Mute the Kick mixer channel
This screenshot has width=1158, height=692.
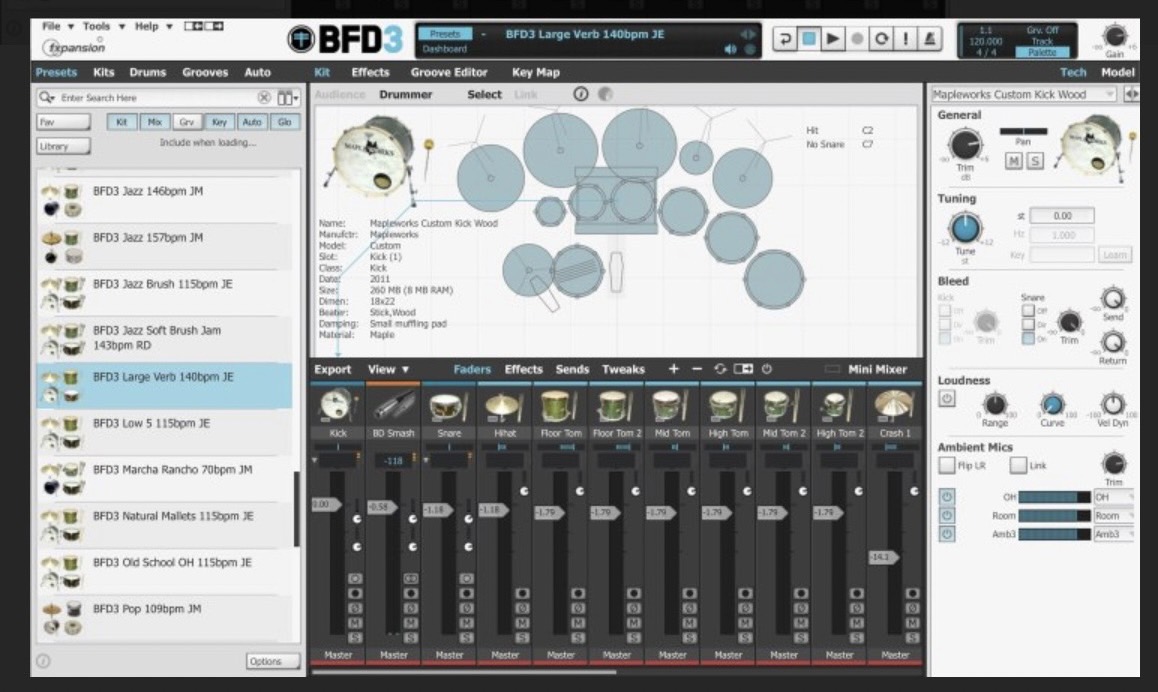[x=355, y=623]
